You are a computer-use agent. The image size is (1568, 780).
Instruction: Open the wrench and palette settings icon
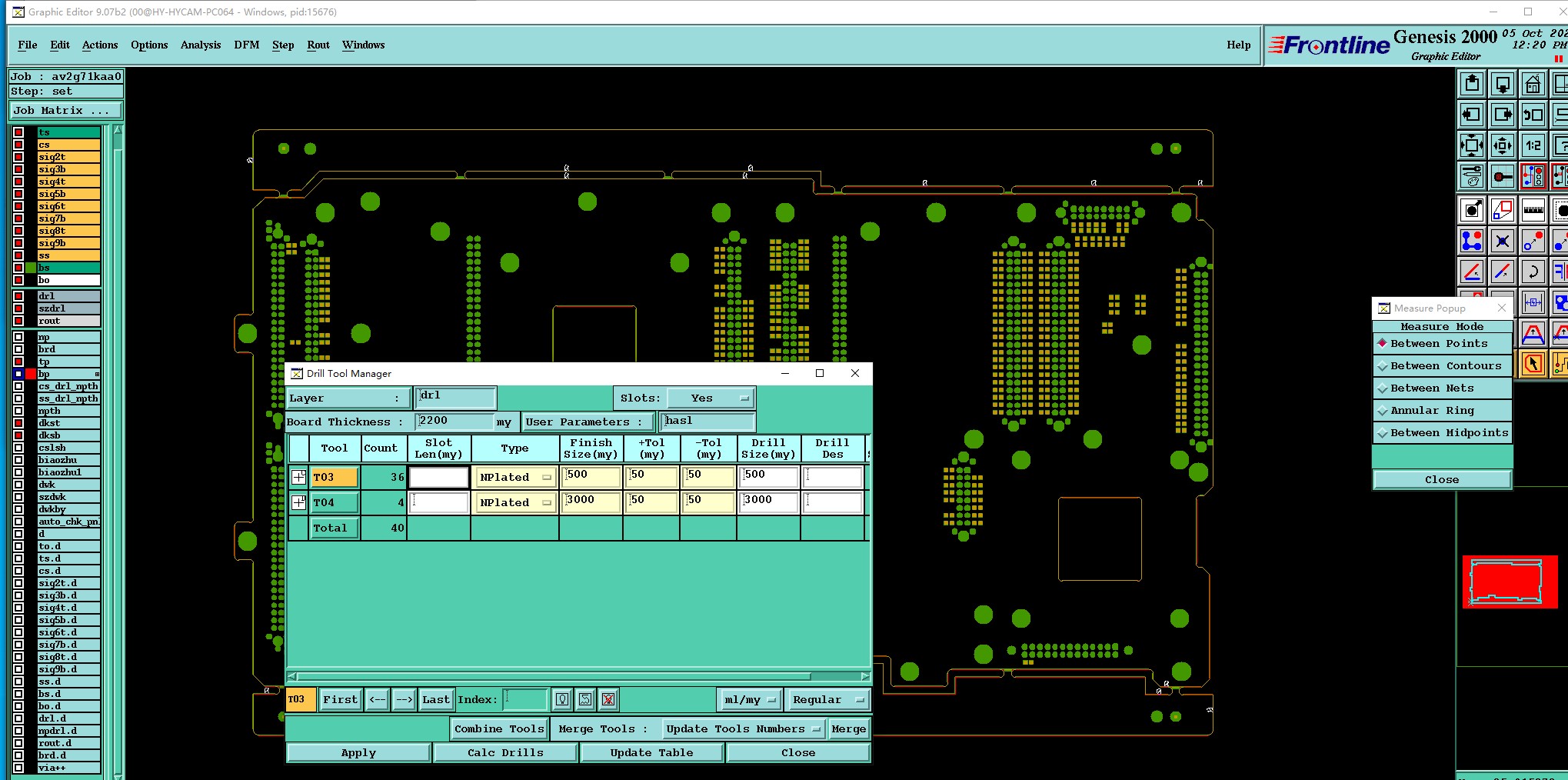point(1472,176)
